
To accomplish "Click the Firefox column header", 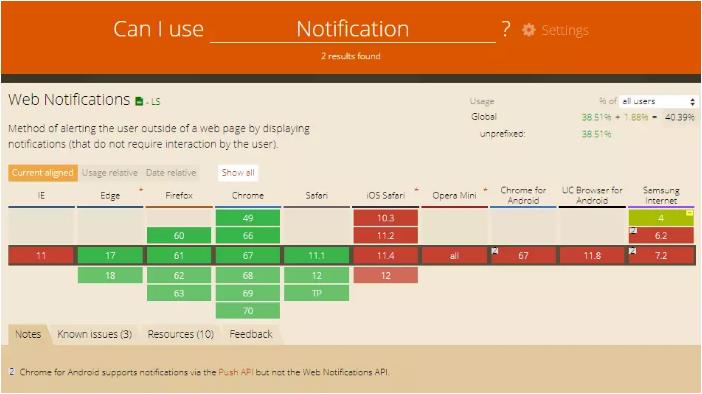I will point(179,196).
